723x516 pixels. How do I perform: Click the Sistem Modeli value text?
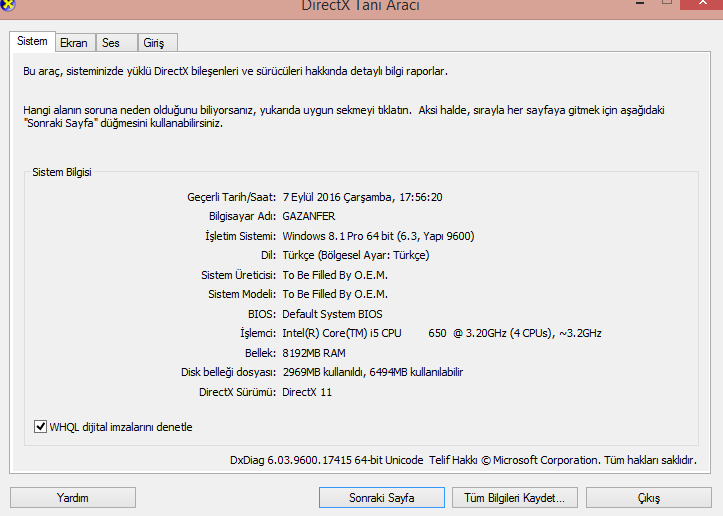(x=335, y=294)
